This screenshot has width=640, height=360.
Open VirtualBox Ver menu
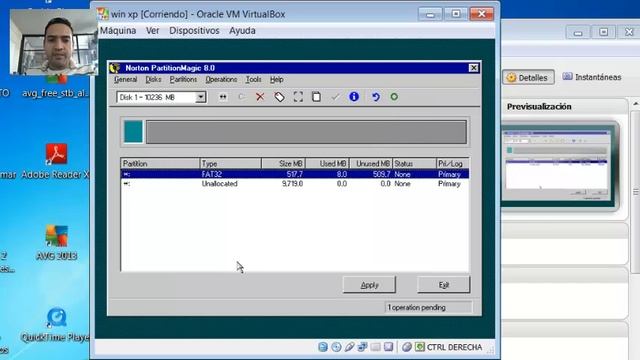(153, 31)
